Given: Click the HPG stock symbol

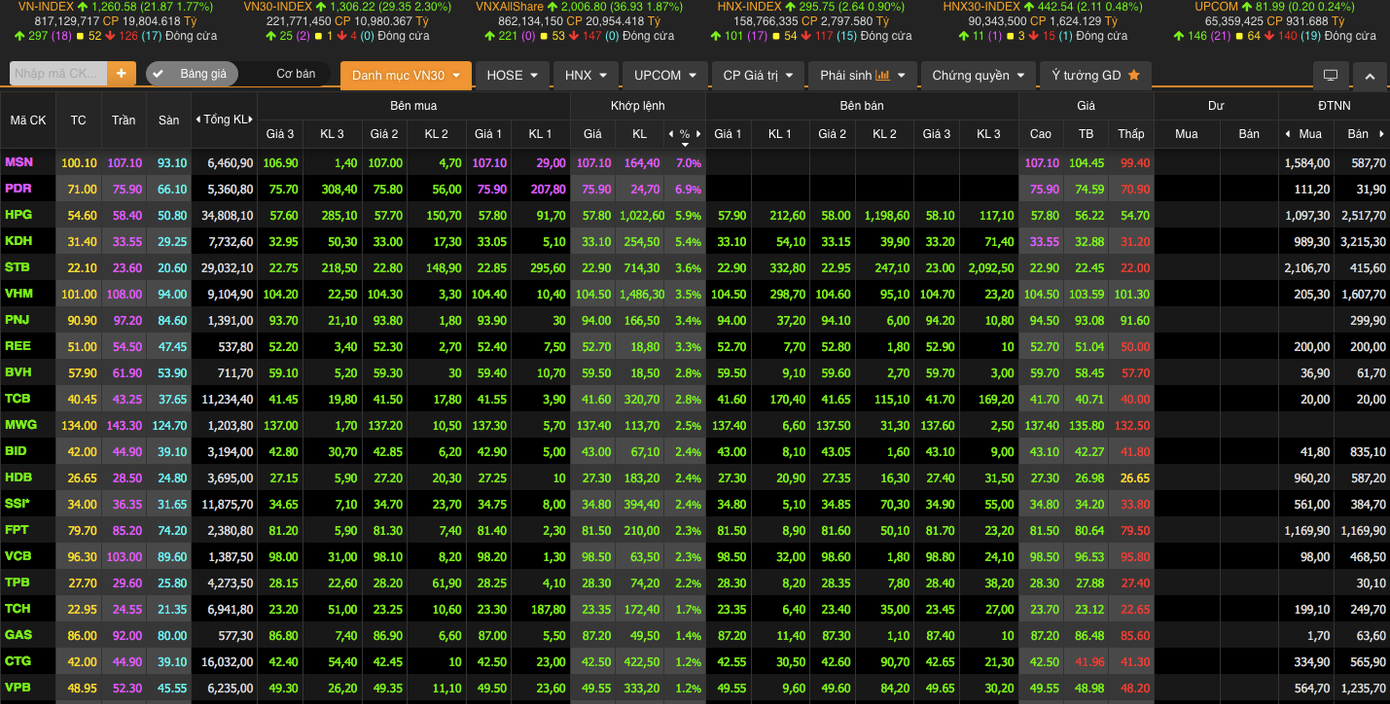Looking at the screenshot, I should click(18, 215).
